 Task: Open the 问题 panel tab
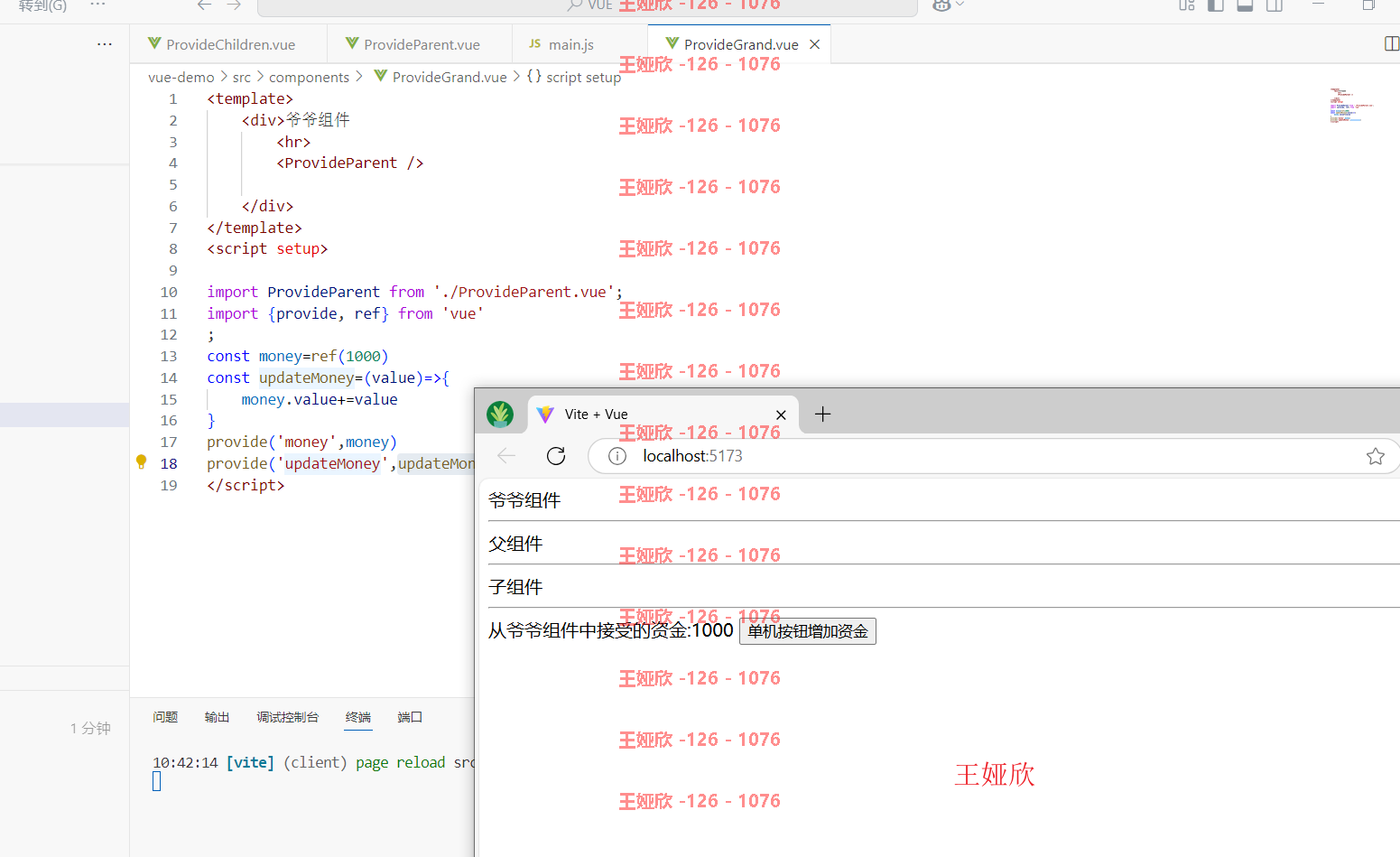[165, 717]
